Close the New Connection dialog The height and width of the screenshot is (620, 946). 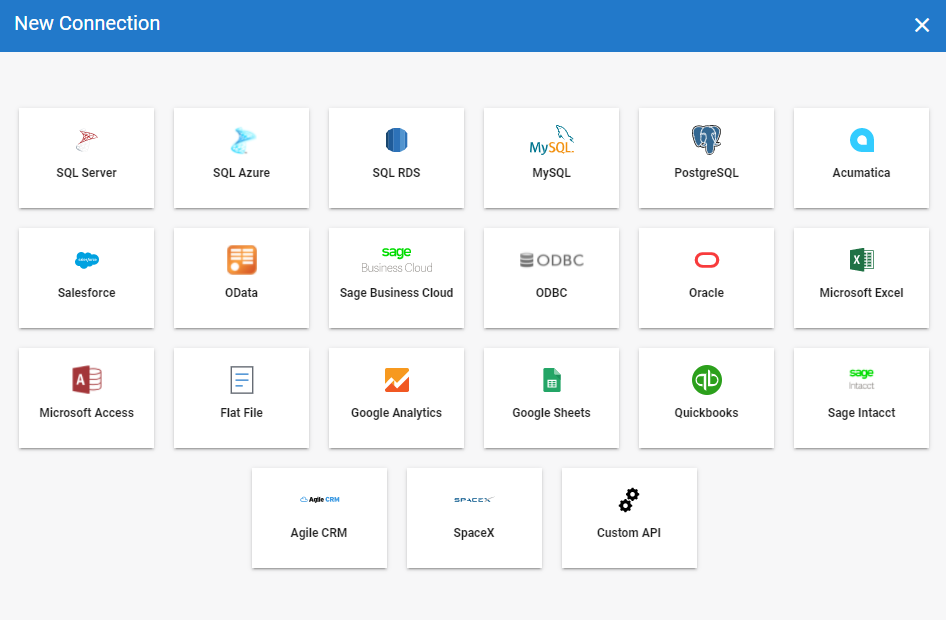(921, 25)
